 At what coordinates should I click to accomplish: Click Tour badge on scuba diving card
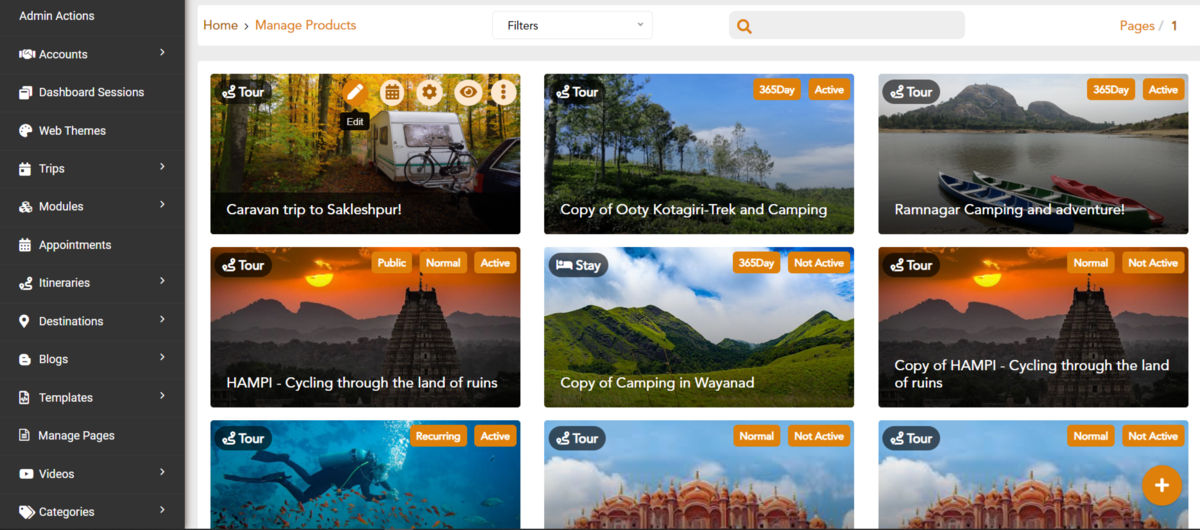[x=244, y=438]
